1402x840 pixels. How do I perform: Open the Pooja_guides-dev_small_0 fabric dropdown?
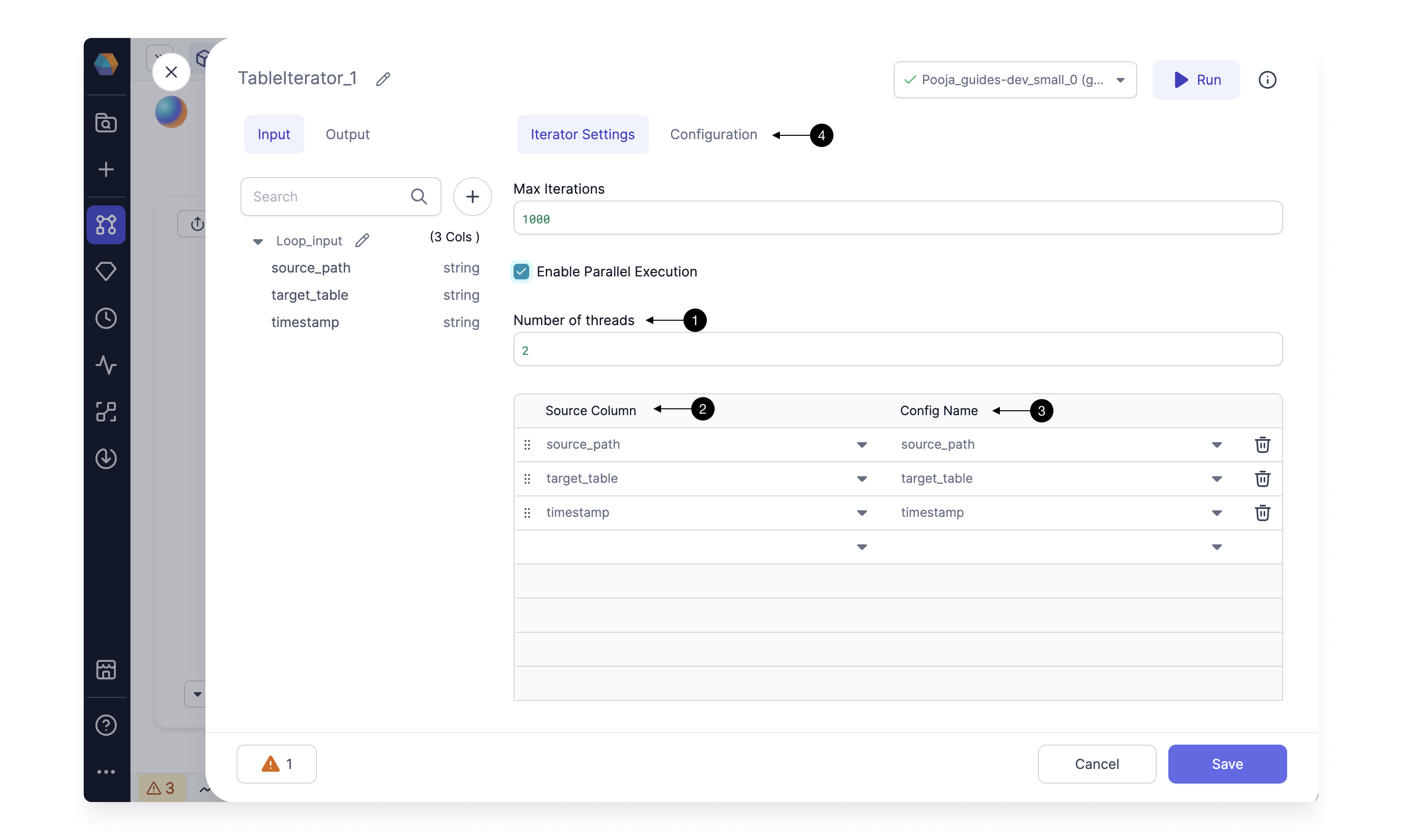1015,80
